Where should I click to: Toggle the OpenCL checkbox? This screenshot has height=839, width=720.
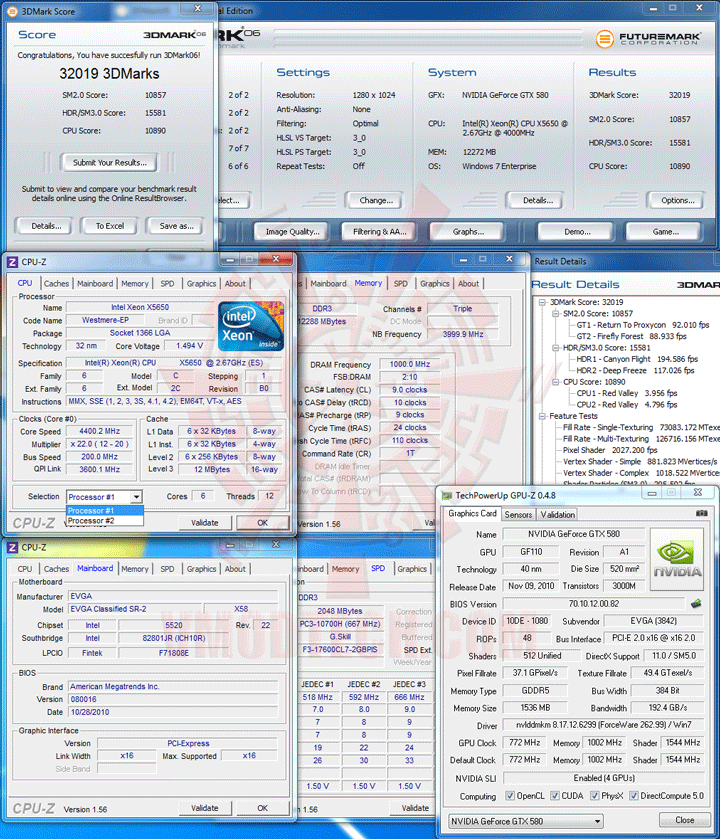click(510, 796)
